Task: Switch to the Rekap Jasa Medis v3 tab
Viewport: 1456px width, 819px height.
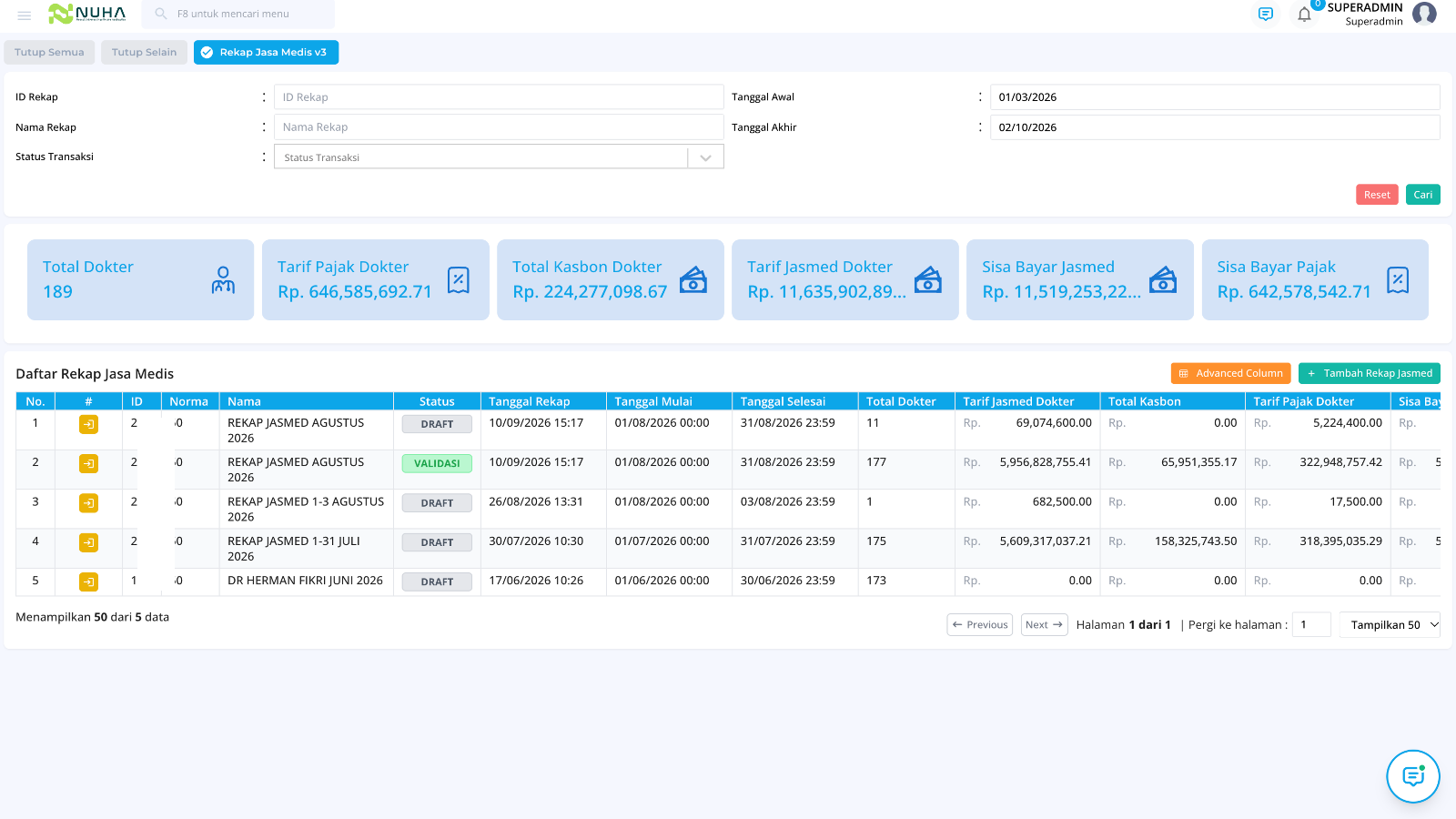Action: [x=266, y=53]
